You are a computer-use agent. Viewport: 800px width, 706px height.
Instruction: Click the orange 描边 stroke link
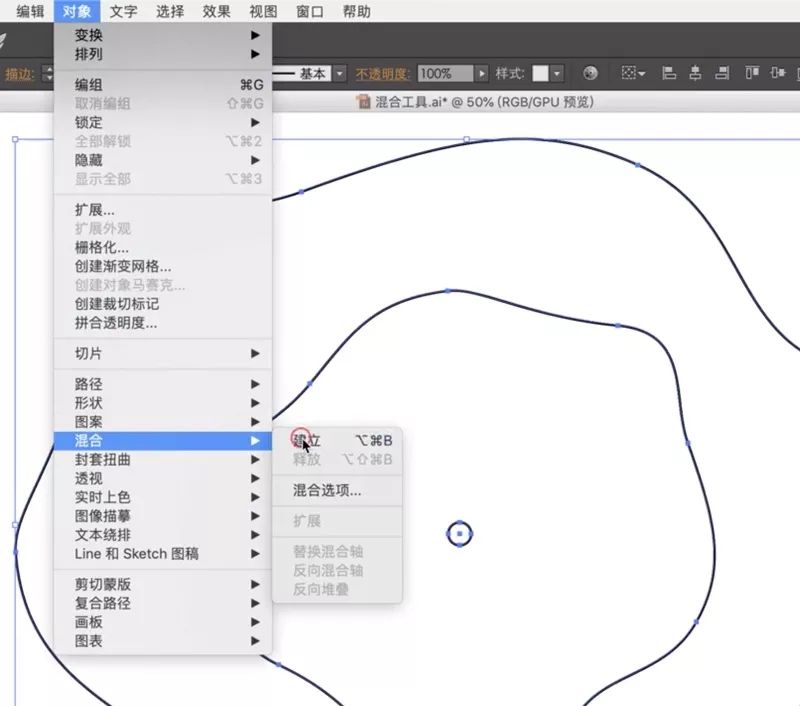pos(18,74)
